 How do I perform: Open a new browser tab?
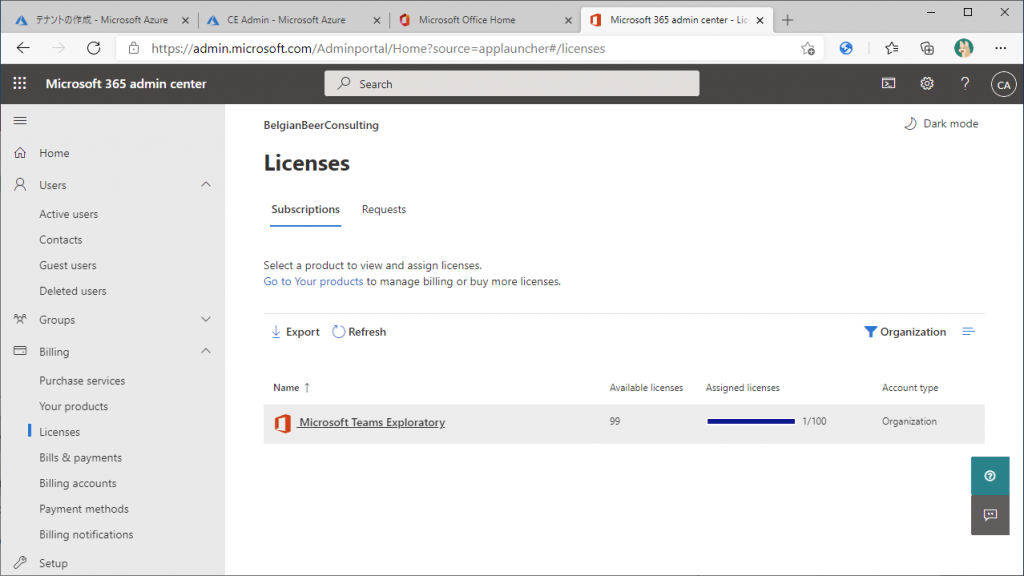point(788,20)
